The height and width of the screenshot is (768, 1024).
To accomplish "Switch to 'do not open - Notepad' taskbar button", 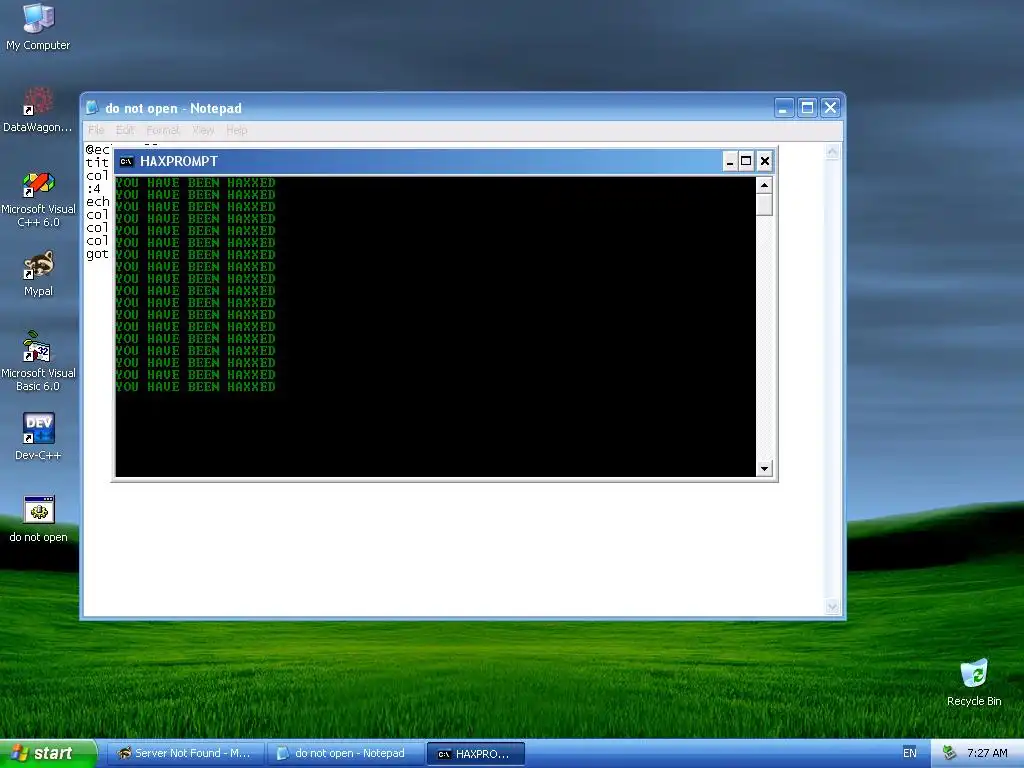I will click(345, 753).
